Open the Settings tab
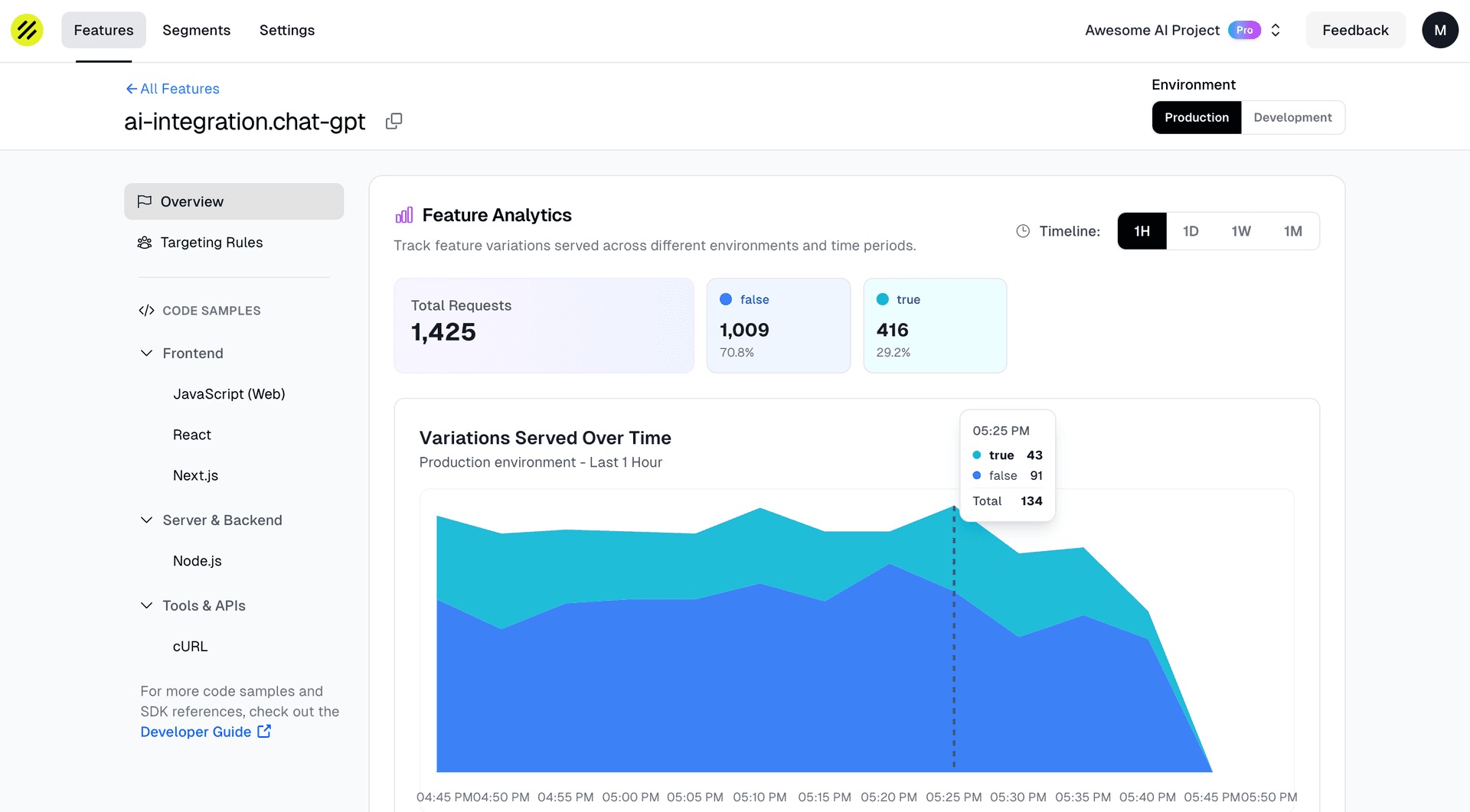This screenshot has height=812, width=1470. pyautogui.click(x=286, y=30)
